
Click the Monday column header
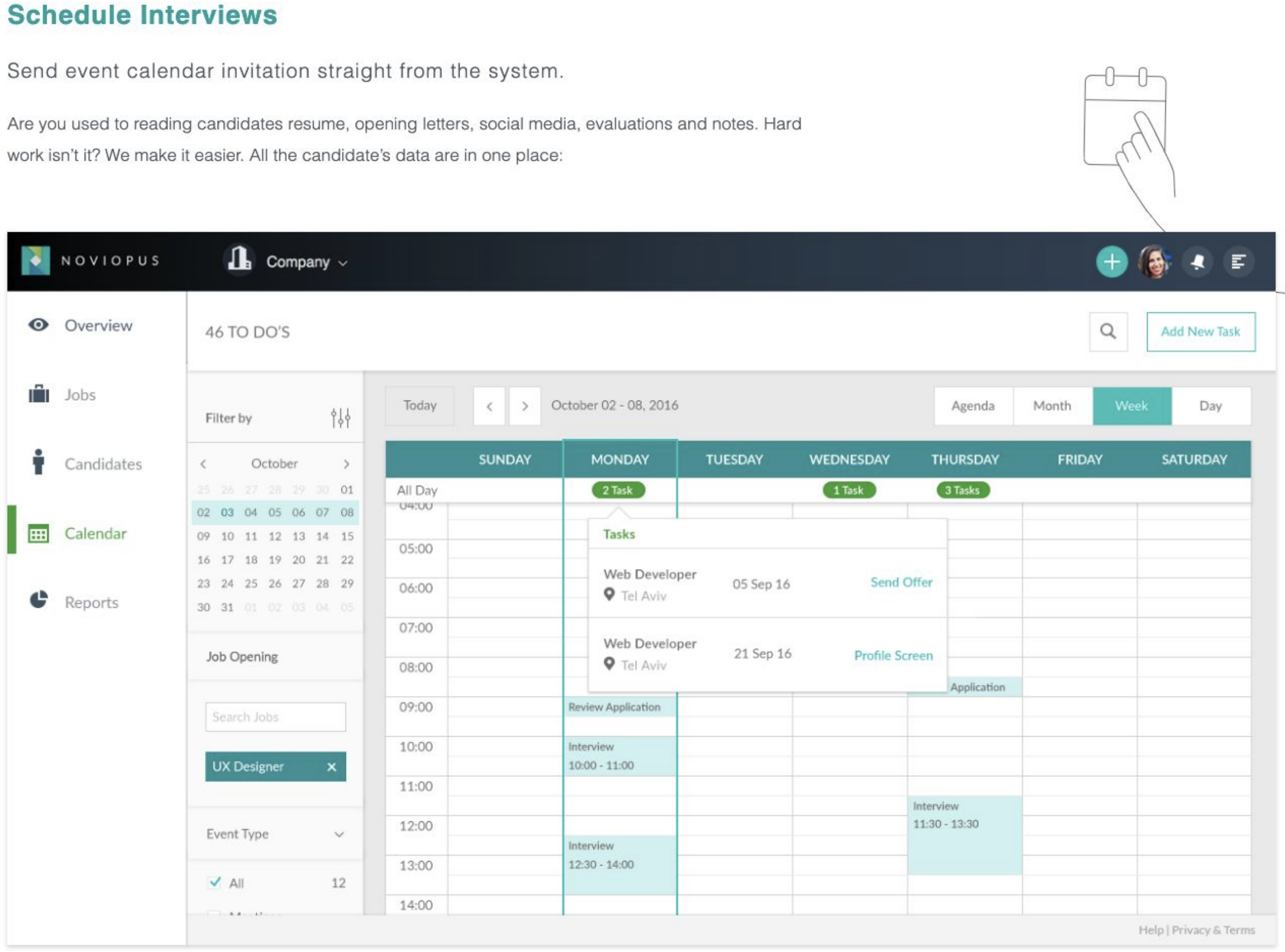point(620,460)
